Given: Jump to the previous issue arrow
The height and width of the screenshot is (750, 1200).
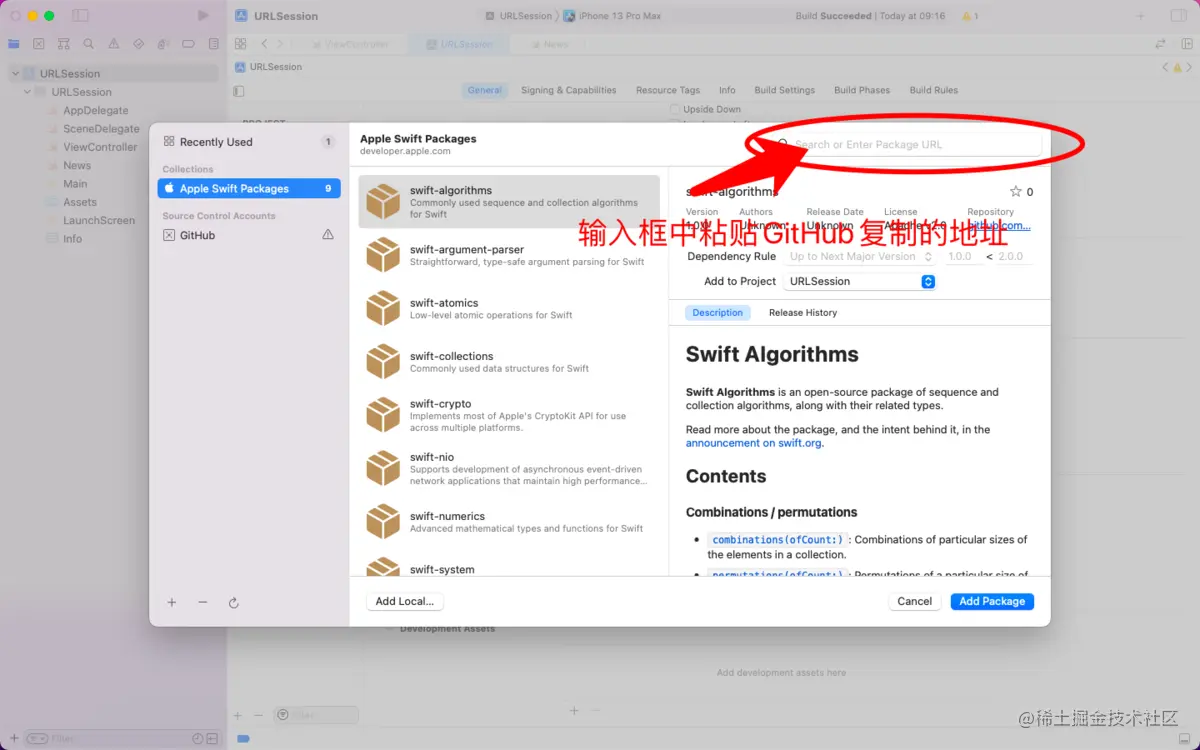Looking at the screenshot, I should (x=1165, y=67).
